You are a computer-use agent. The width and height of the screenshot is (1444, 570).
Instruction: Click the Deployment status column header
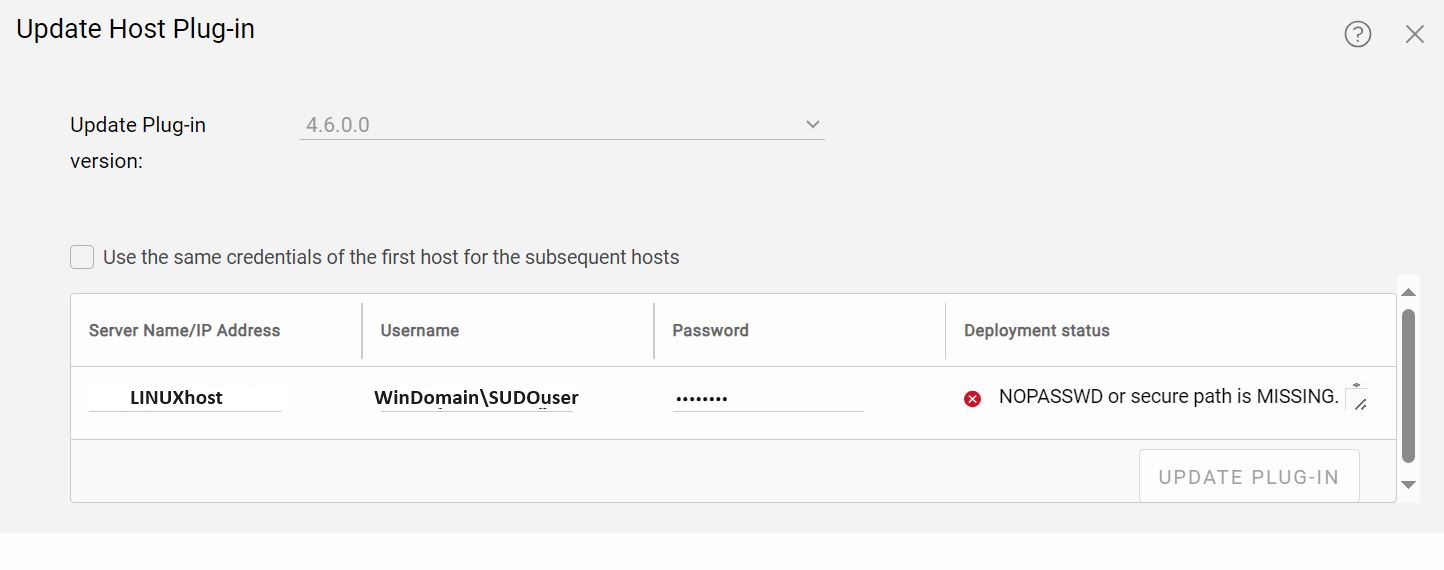click(x=1036, y=331)
